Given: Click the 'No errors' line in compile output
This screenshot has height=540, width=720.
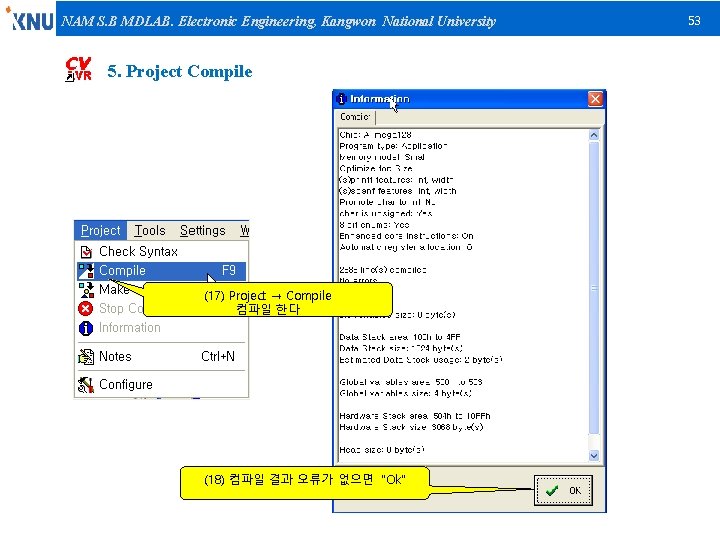Looking at the screenshot, I should pyautogui.click(x=358, y=280).
